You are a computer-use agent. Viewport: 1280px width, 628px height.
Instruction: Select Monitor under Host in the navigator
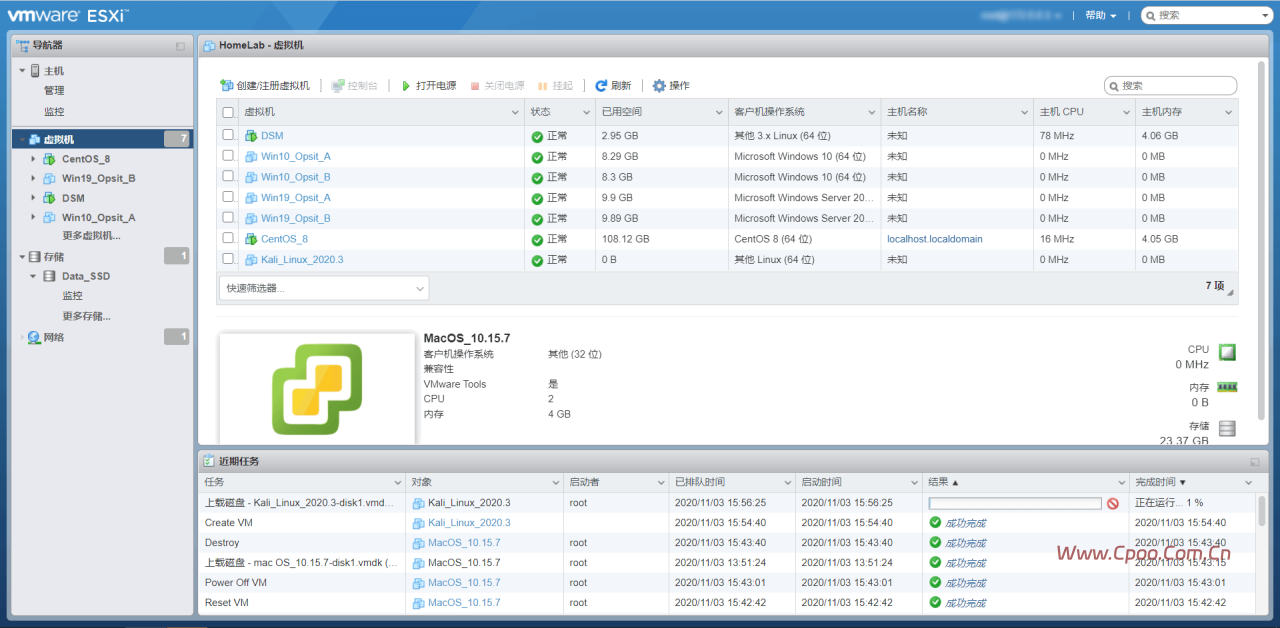click(x=54, y=112)
